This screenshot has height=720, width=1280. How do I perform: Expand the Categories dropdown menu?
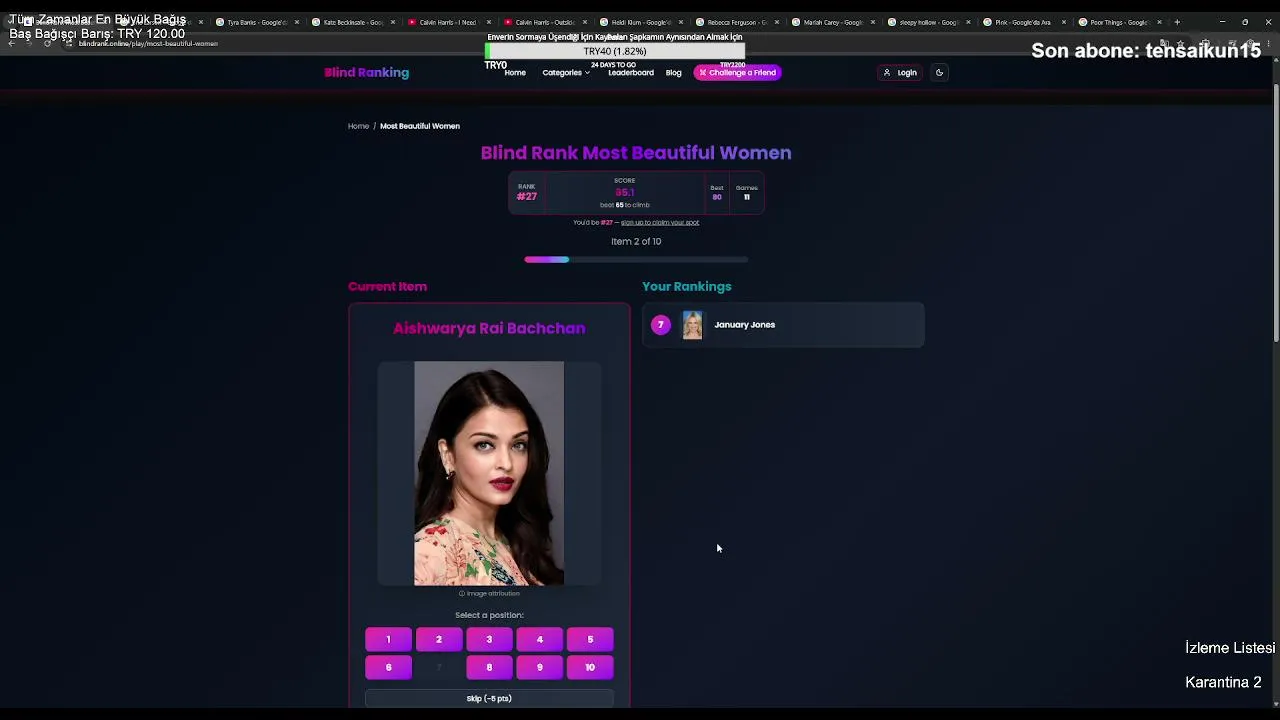tap(566, 72)
